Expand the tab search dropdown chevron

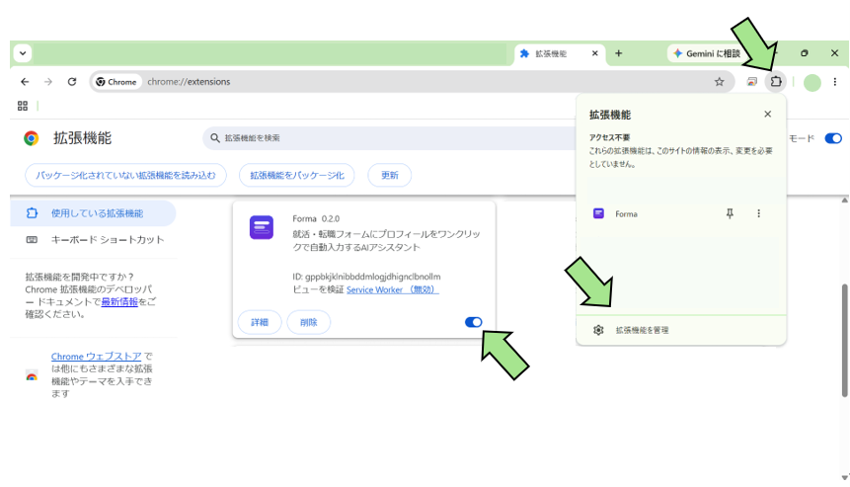23,53
